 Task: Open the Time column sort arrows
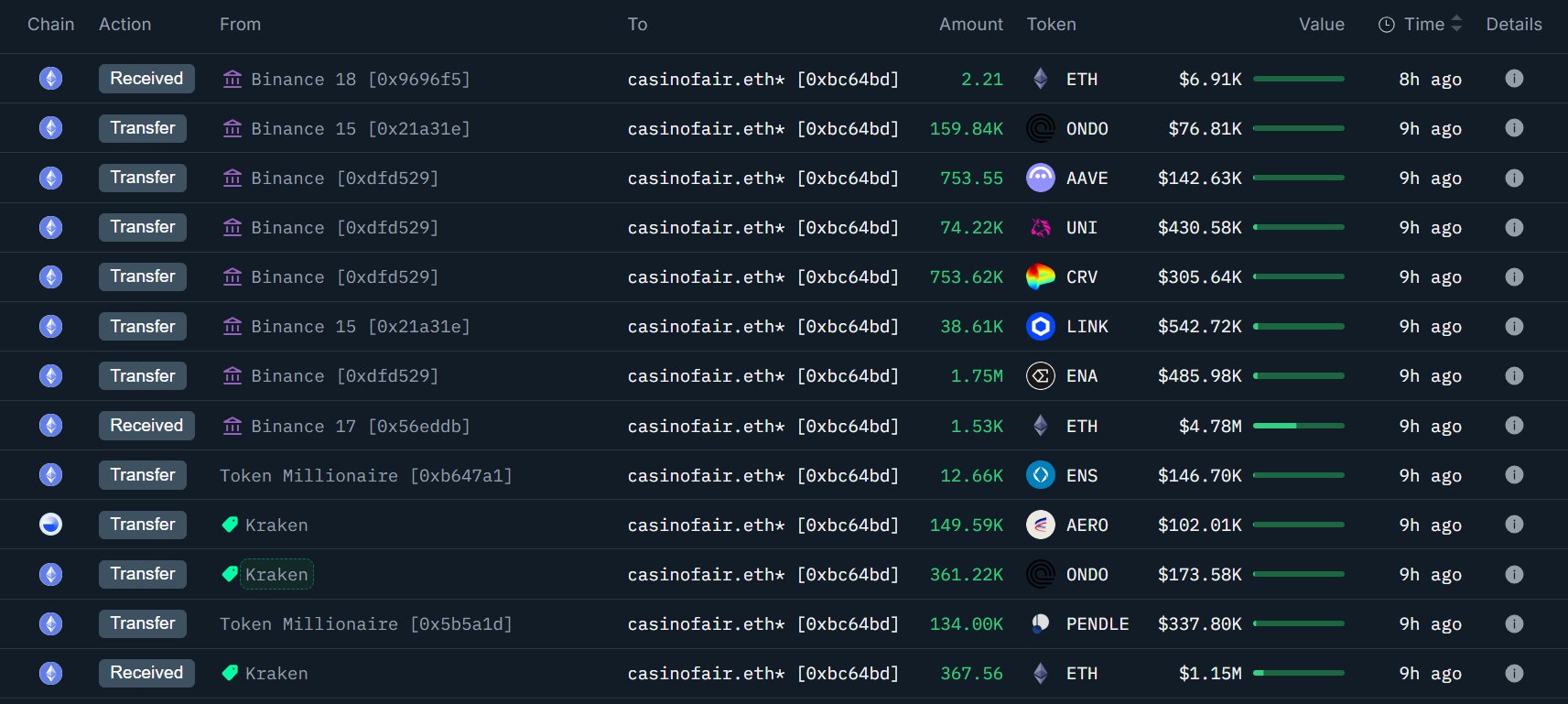coord(1454,24)
